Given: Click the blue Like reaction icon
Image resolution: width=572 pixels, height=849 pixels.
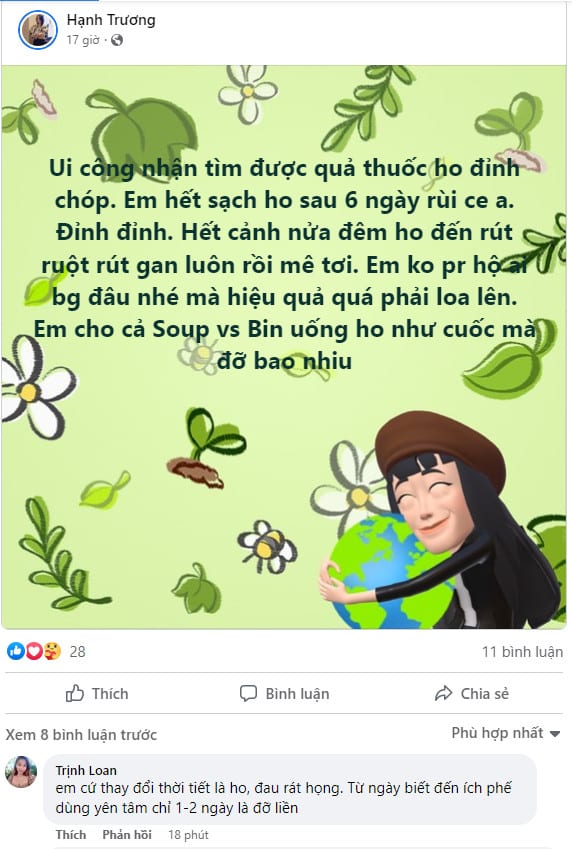Looking at the screenshot, I should [x=16, y=651].
